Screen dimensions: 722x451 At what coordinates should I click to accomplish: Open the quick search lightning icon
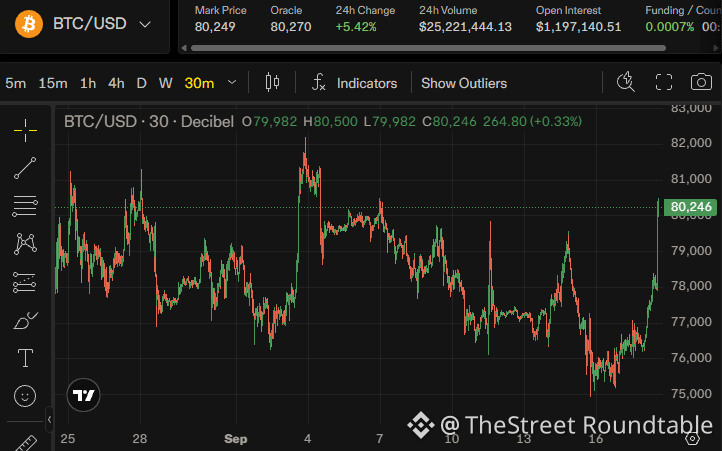(625, 82)
